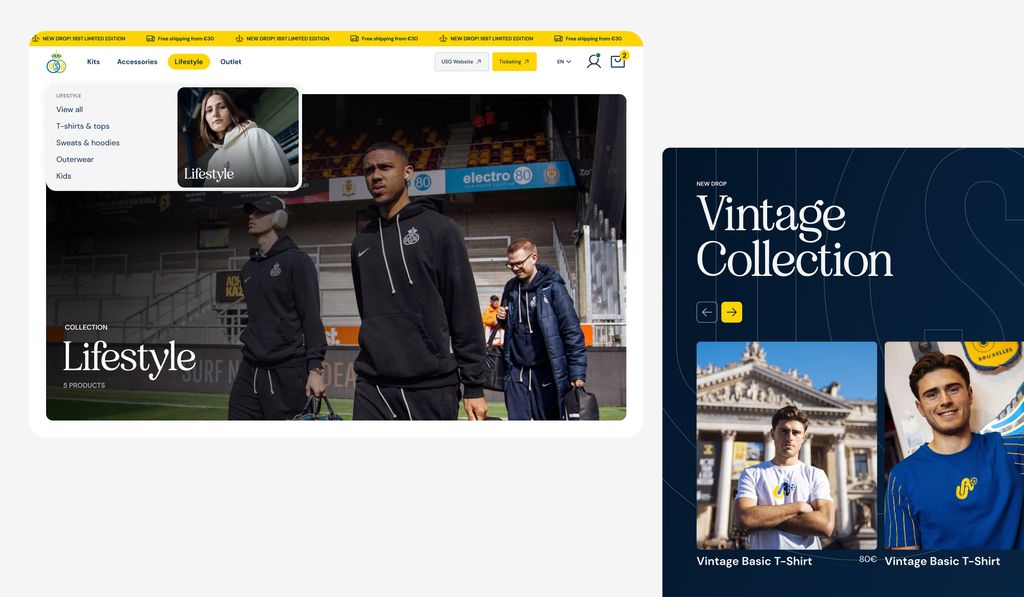This screenshot has width=1024, height=597.
Task: Select T-shirts & tops category
Action: (x=83, y=126)
